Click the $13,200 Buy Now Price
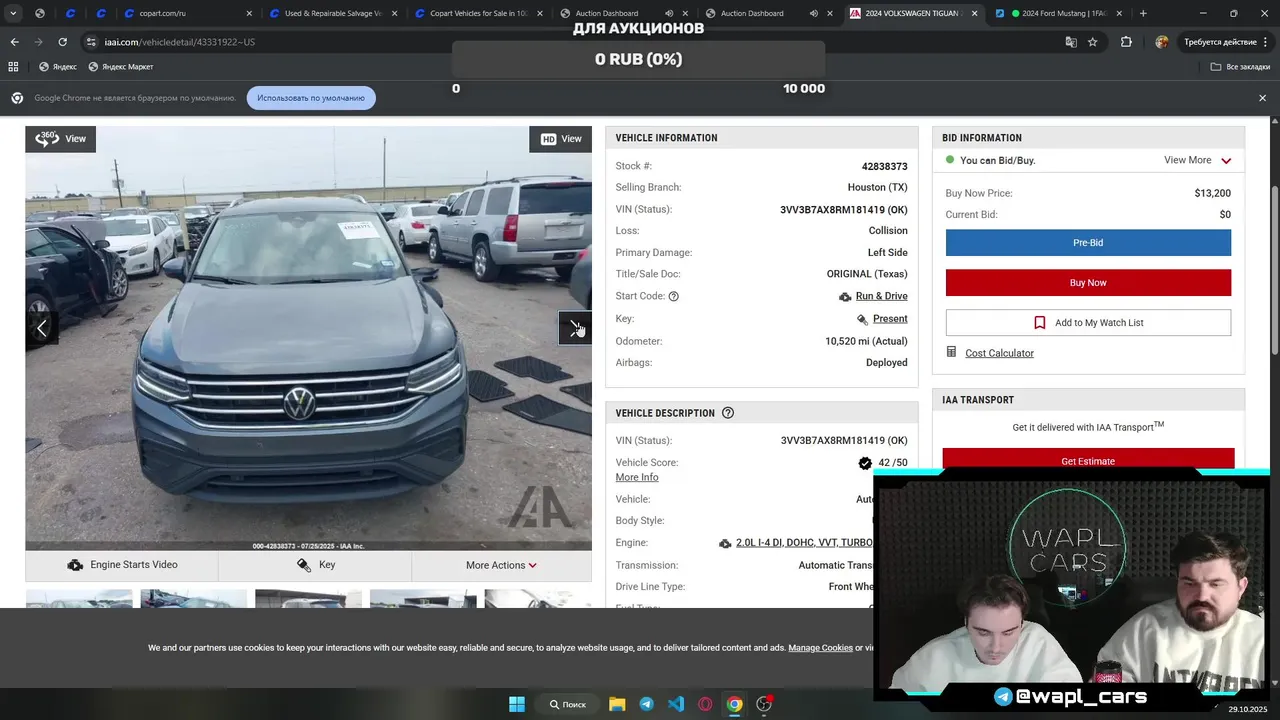Viewport: 1280px width, 720px height. click(1212, 193)
